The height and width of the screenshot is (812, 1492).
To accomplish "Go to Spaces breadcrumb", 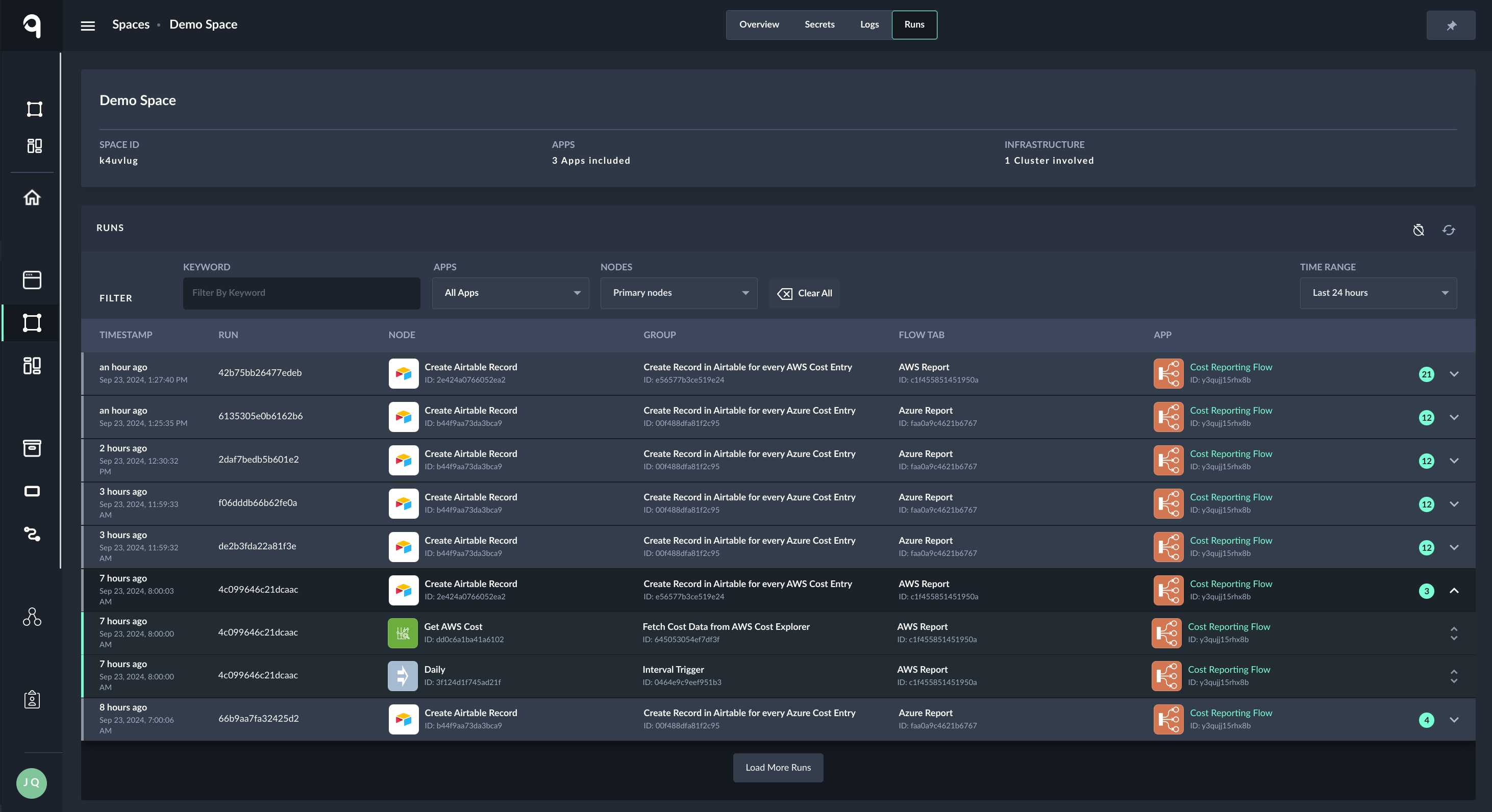I will coord(131,24).
